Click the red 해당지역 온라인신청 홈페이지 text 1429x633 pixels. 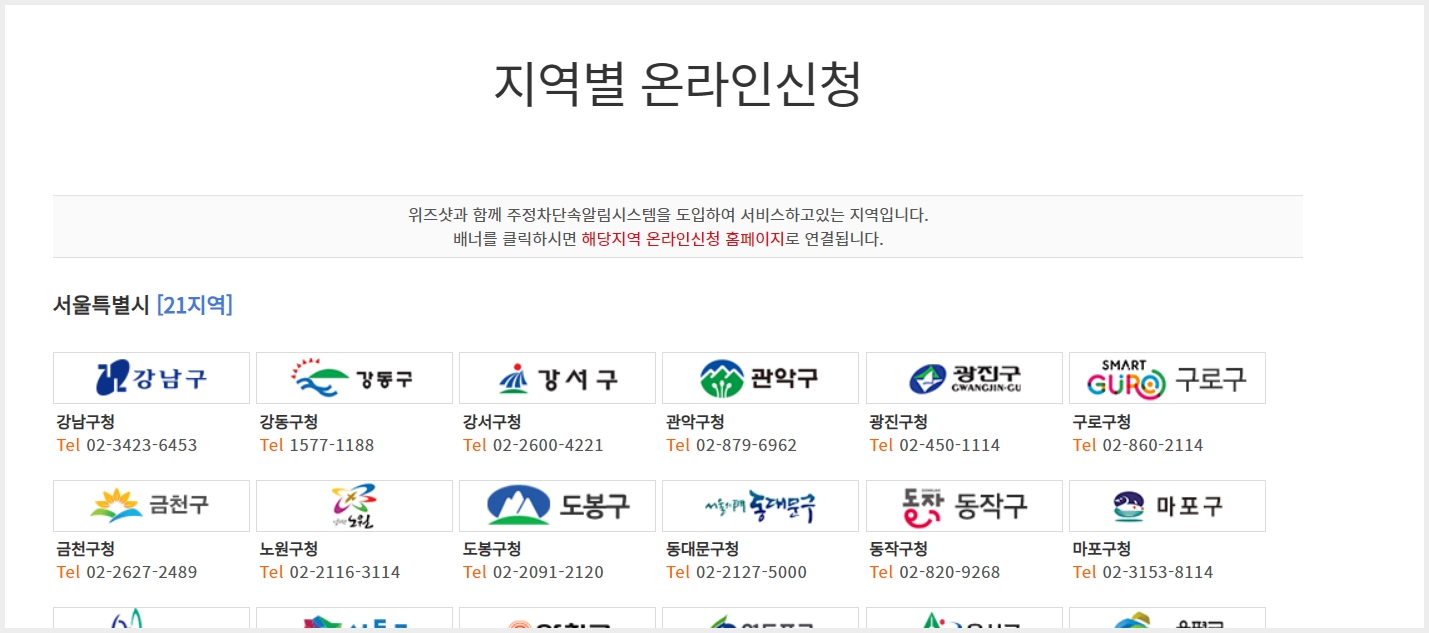tap(683, 239)
